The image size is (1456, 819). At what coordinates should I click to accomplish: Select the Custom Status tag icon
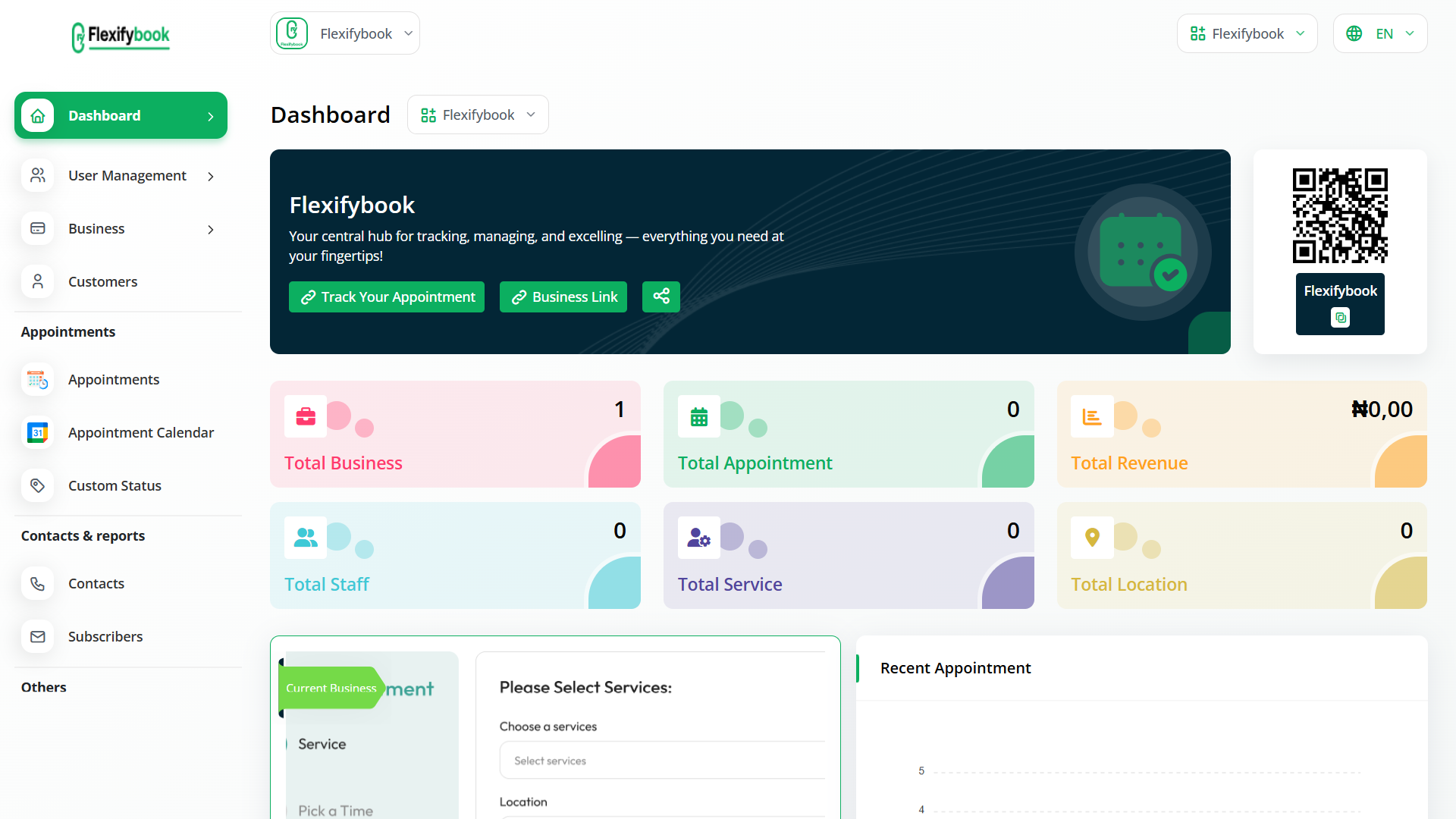[37, 485]
